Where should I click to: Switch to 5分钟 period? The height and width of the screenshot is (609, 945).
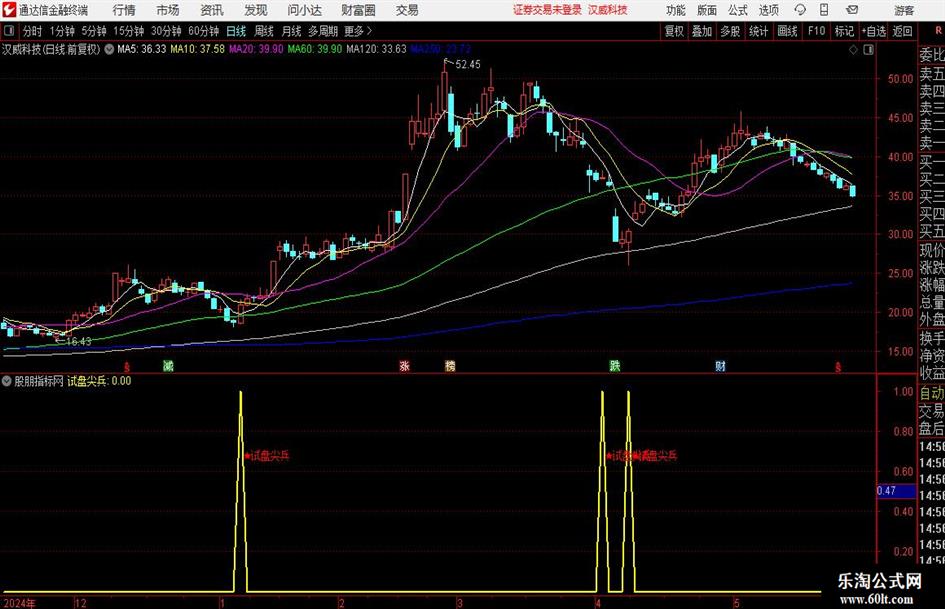point(94,31)
